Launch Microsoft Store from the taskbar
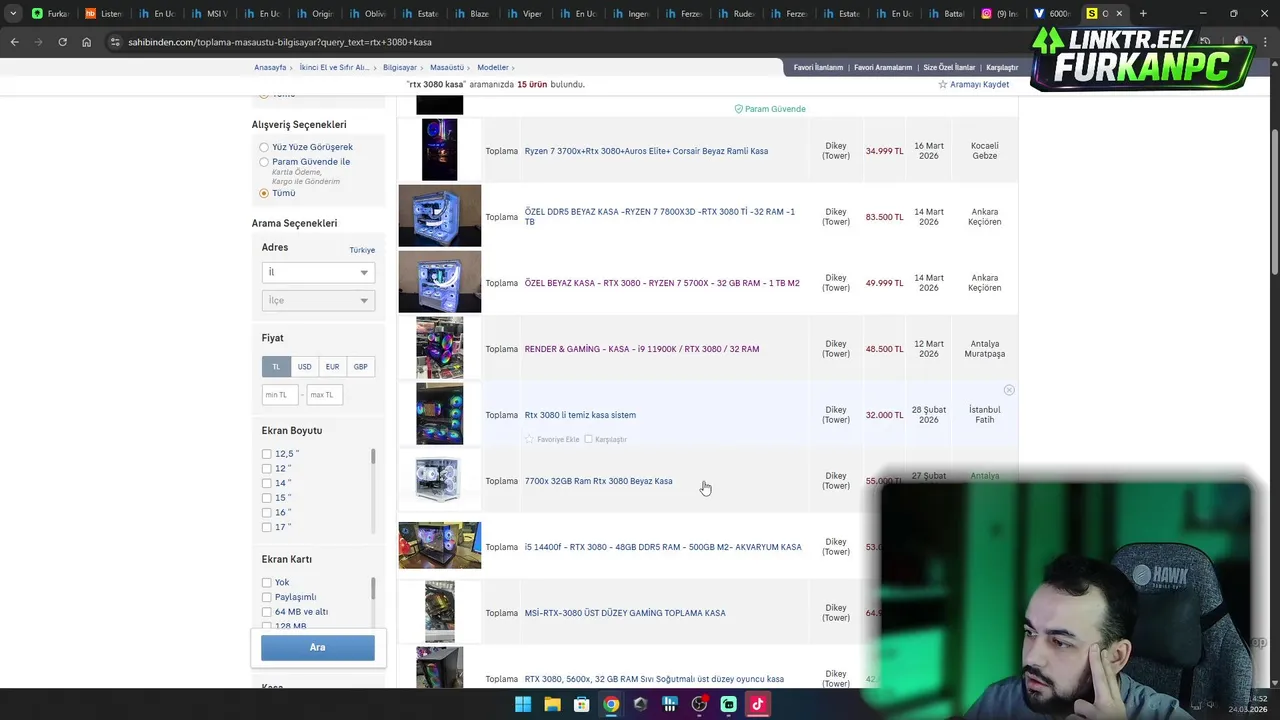1280x720 pixels. (x=581, y=704)
